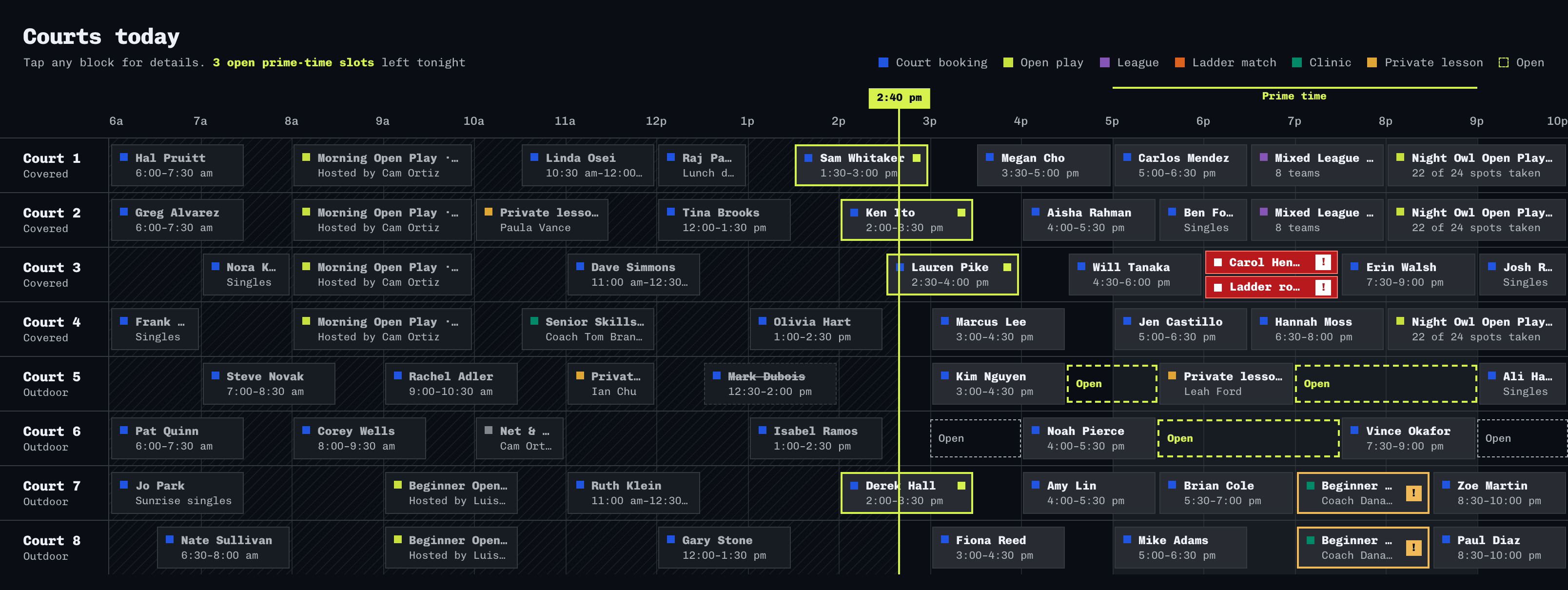Click the warning icon on Carol Hen… block
The image size is (1568, 590).
[x=1322, y=262]
